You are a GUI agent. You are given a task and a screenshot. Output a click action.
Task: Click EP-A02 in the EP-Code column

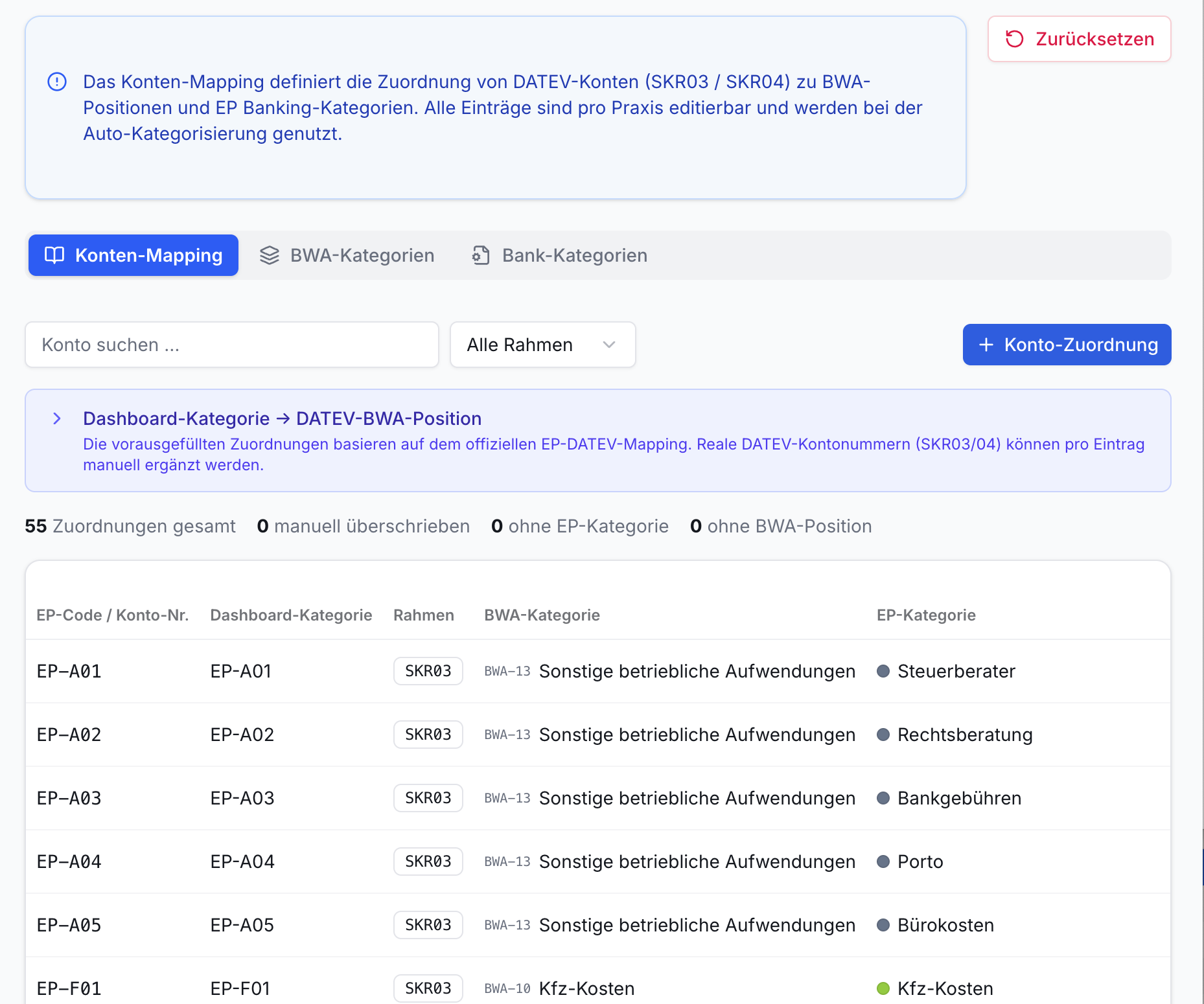(69, 735)
